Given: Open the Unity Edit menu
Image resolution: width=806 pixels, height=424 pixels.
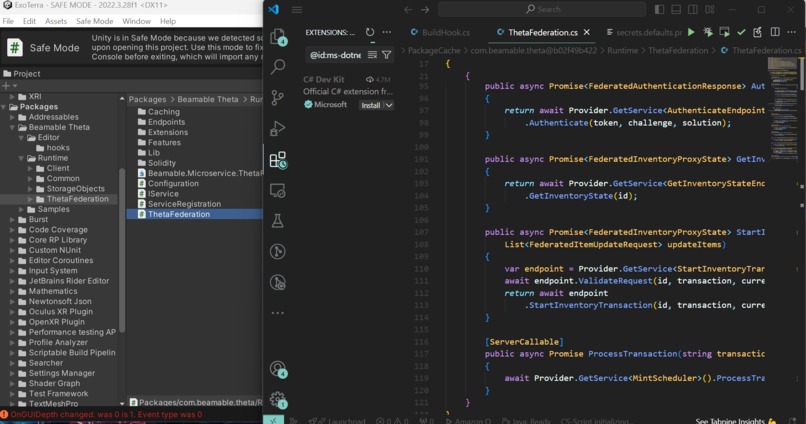Looking at the screenshot, I should pyautogui.click(x=29, y=21).
